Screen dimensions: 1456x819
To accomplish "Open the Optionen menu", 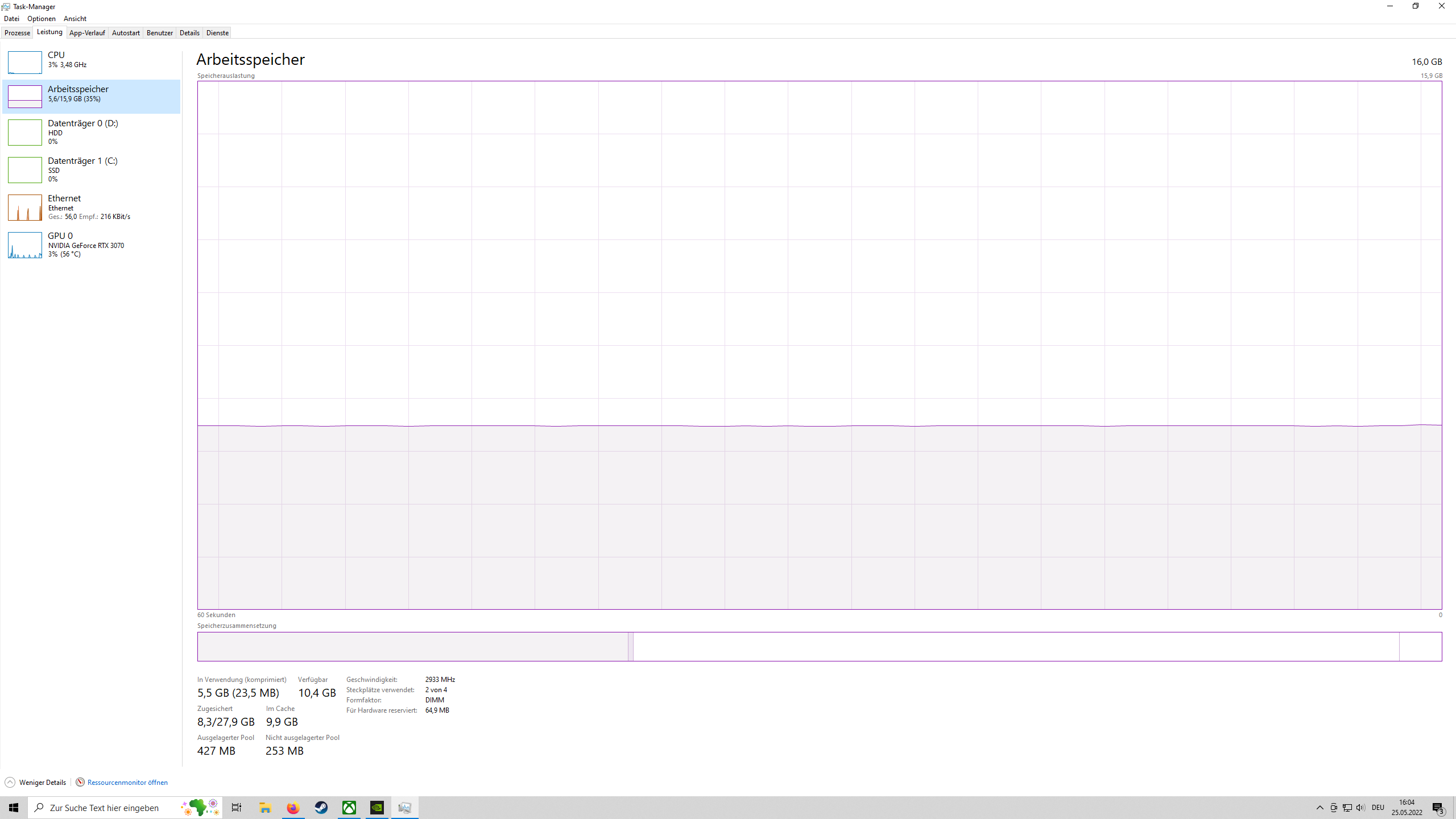I will (x=42, y=19).
